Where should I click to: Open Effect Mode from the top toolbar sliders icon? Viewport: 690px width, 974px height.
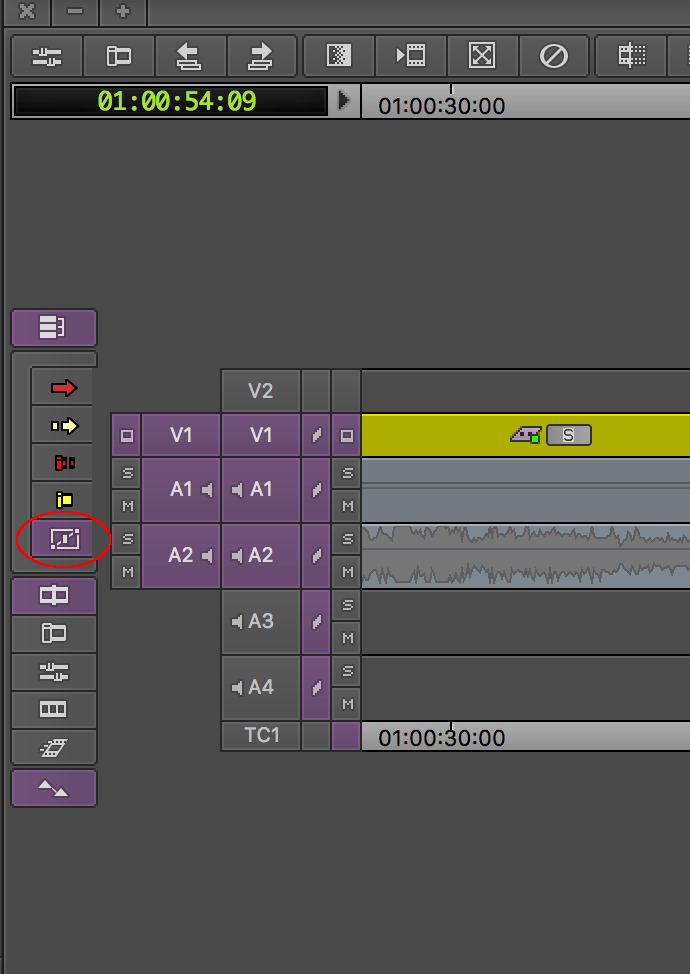point(47,56)
